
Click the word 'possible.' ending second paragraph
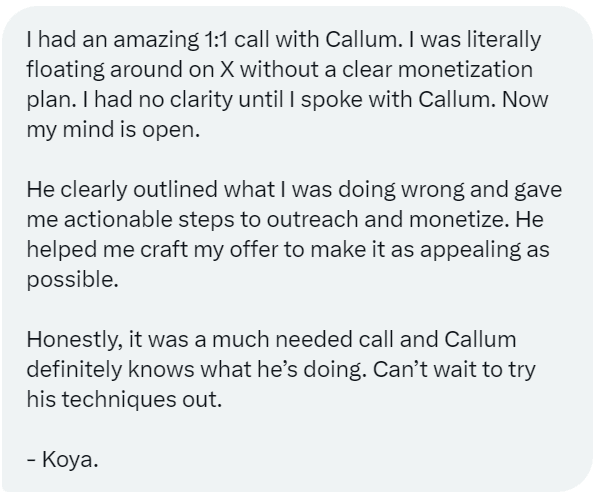coord(73,281)
